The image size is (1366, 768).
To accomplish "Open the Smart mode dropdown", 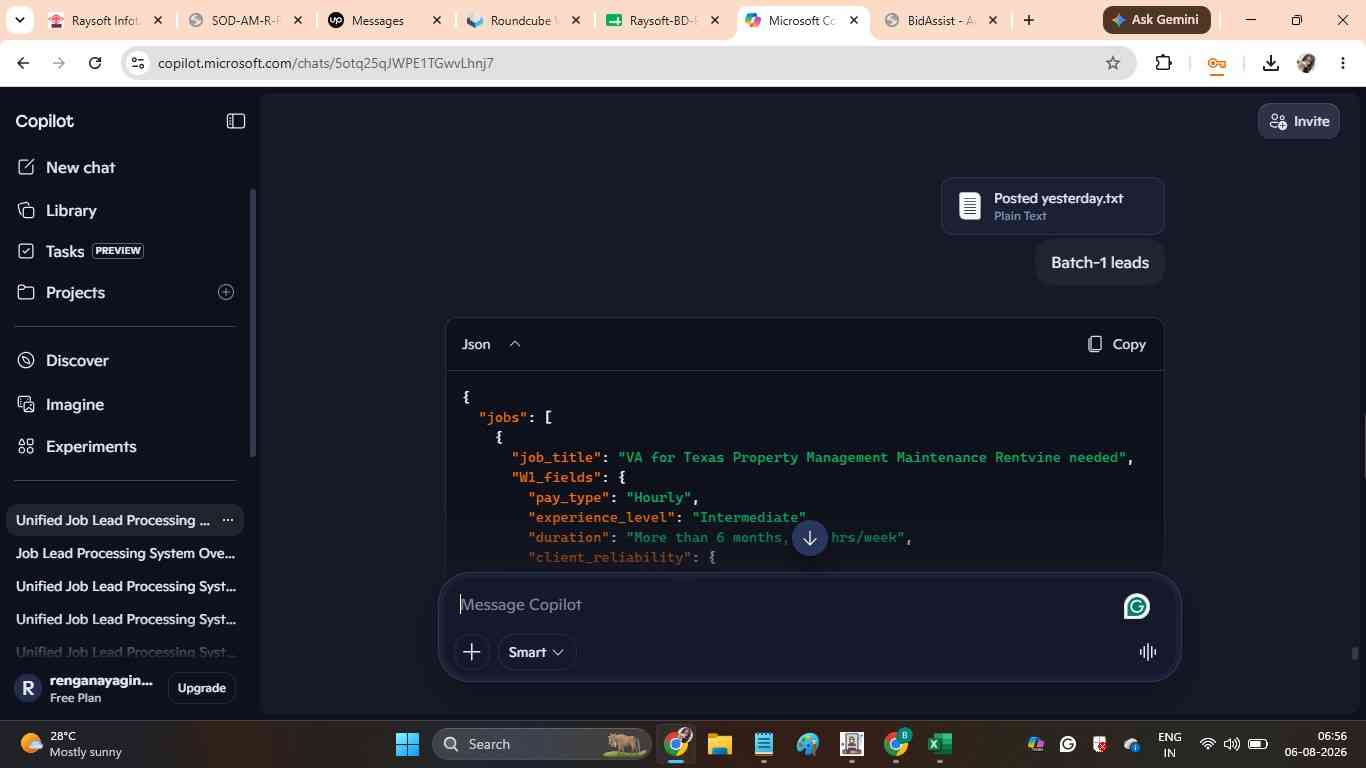I will [x=536, y=652].
